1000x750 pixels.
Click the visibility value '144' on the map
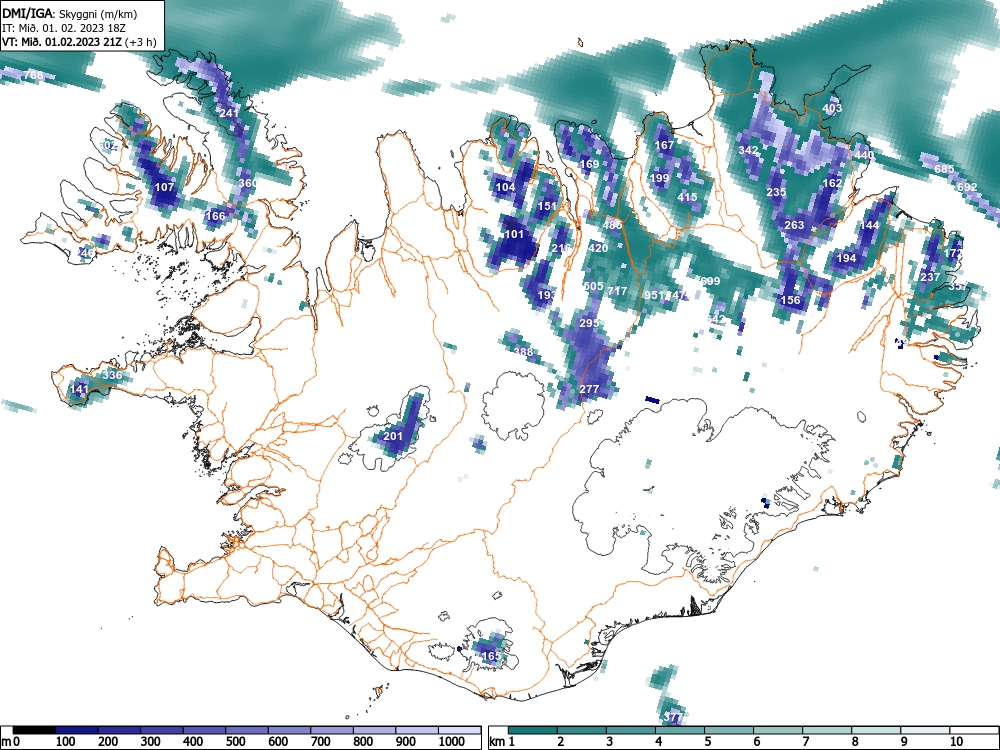870,225
